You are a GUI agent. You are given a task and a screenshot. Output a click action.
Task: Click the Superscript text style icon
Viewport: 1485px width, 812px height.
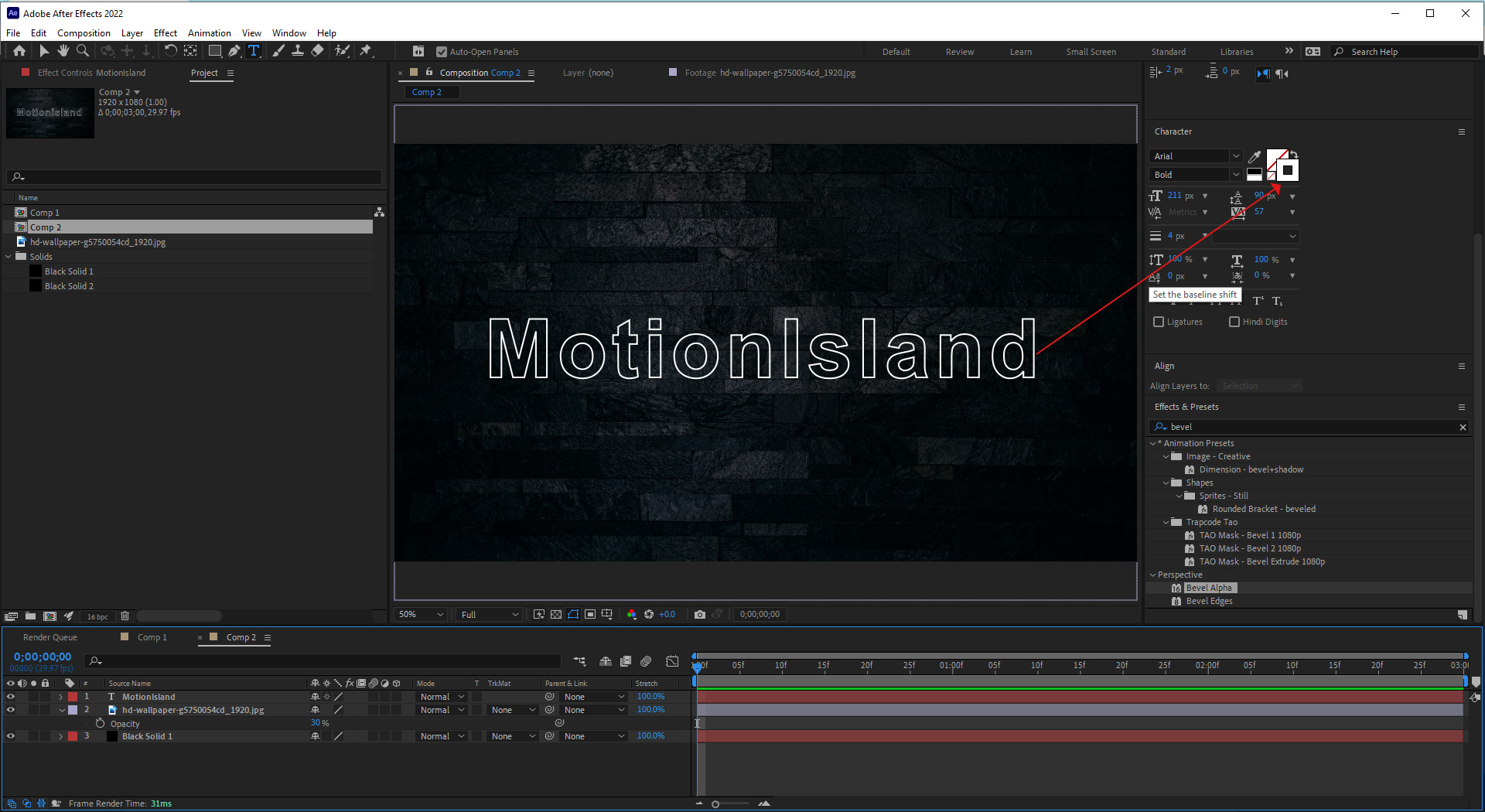point(1258,301)
